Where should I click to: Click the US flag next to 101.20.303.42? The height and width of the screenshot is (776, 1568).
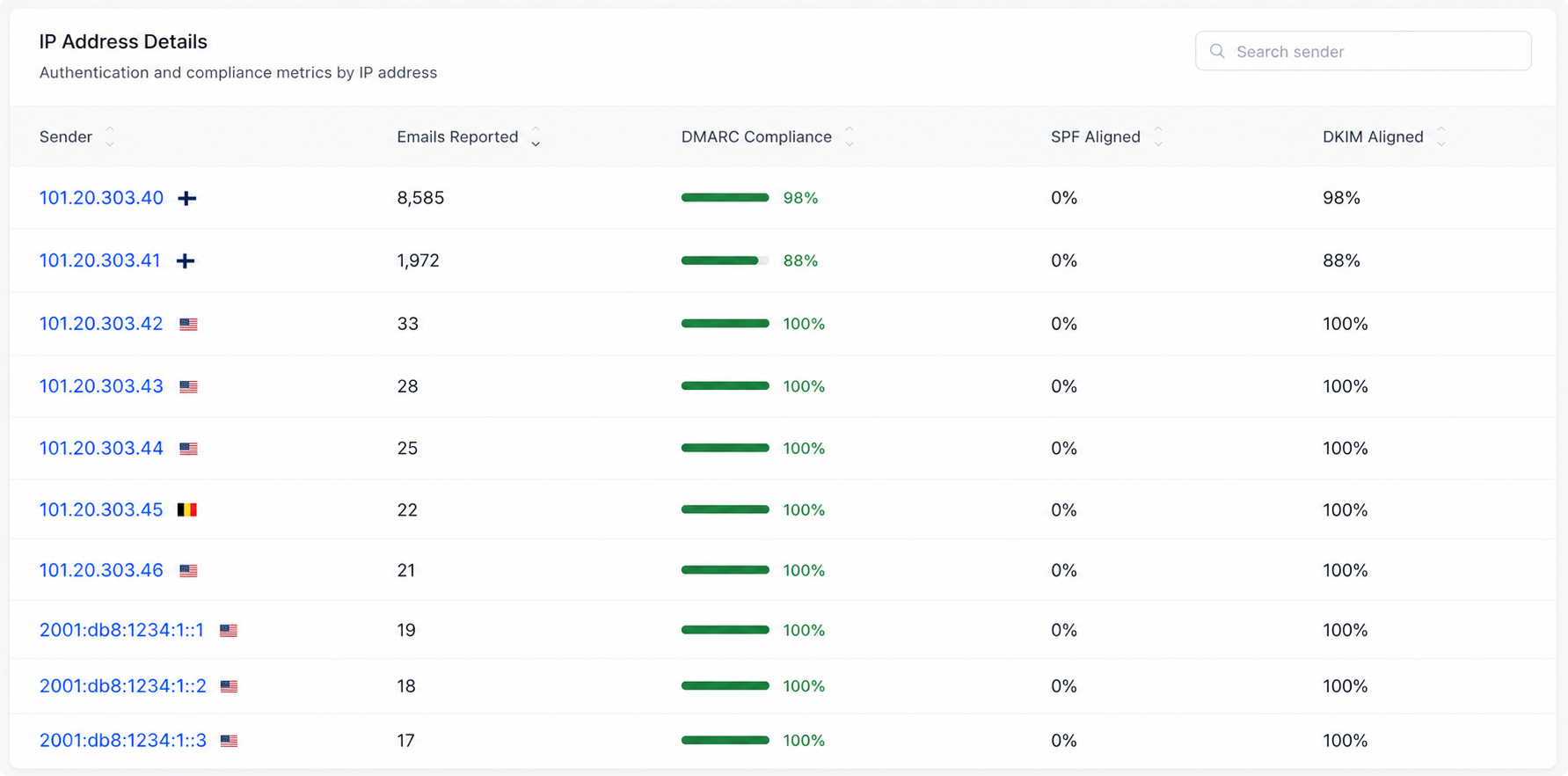(x=188, y=325)
